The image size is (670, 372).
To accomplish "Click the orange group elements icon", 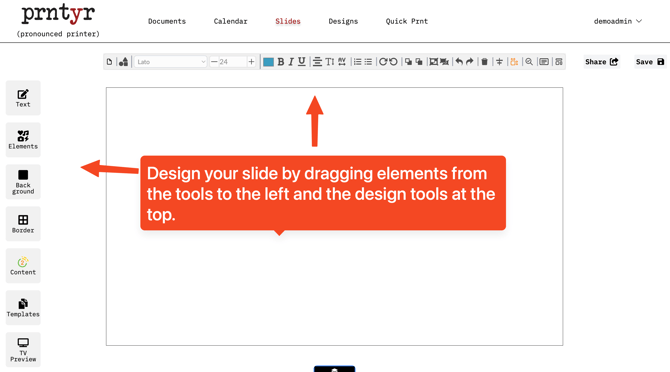I will pos(514,62).
